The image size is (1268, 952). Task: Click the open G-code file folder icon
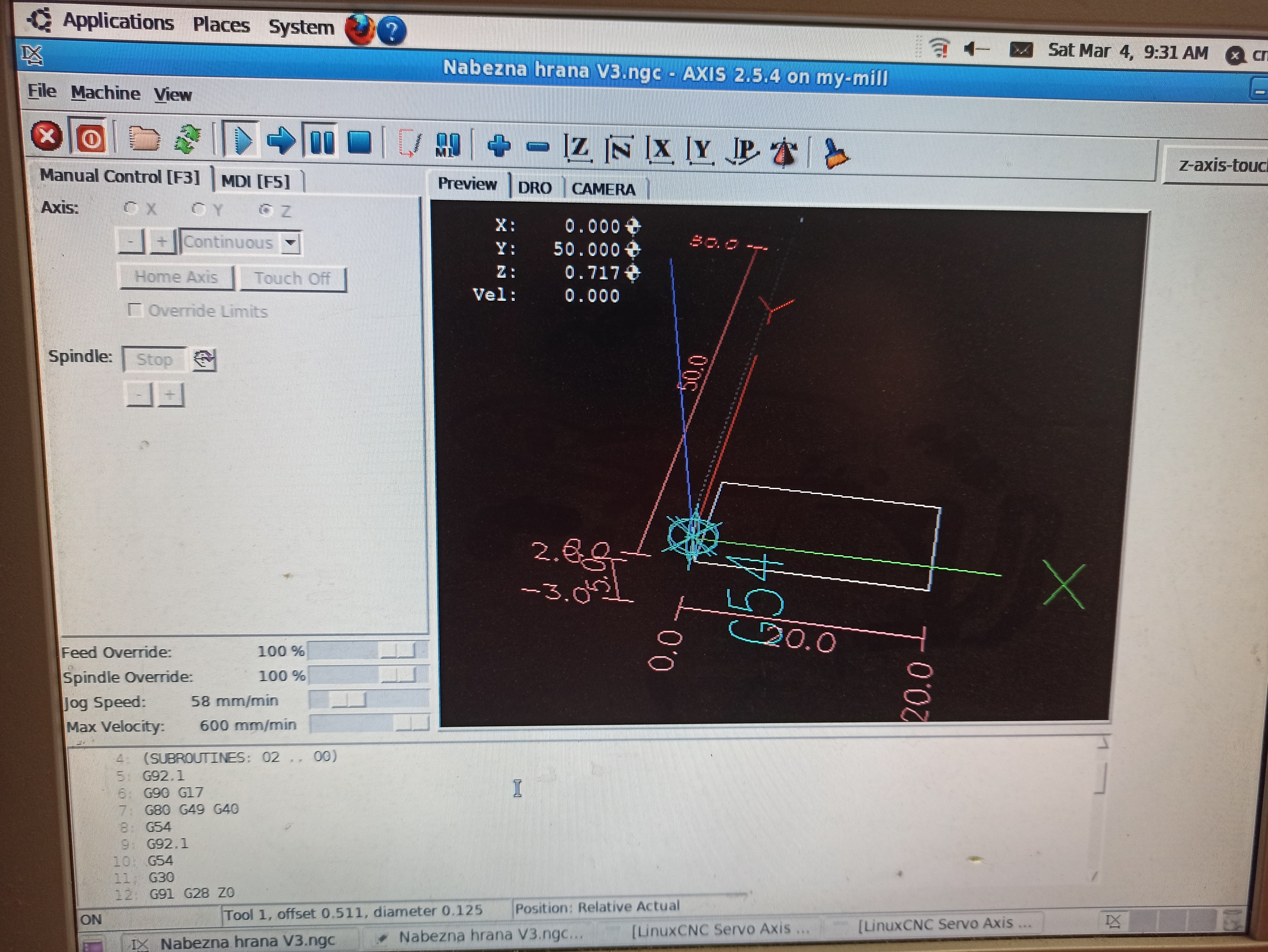pos(144,139)
